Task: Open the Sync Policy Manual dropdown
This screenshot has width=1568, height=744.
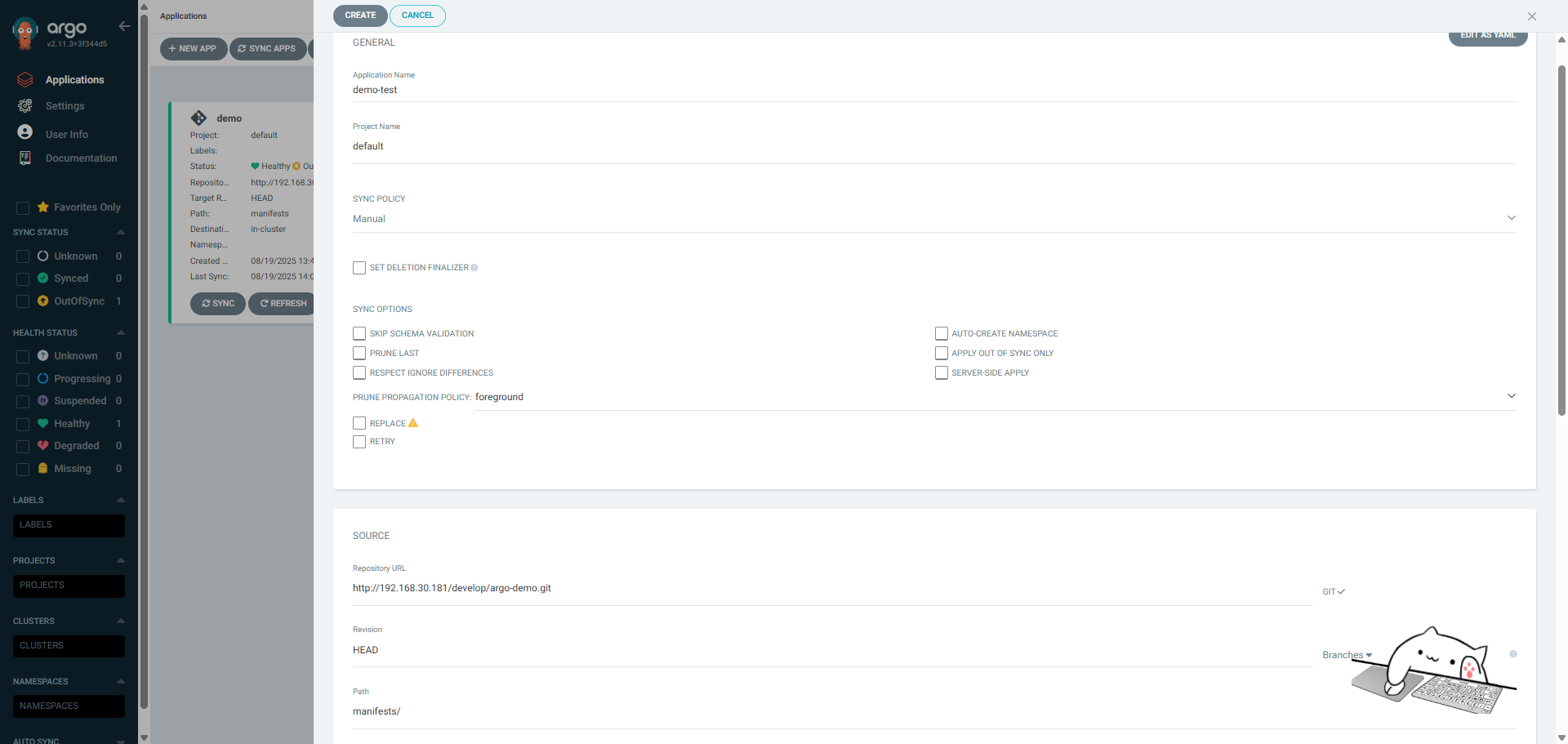Action: (934, 219)
